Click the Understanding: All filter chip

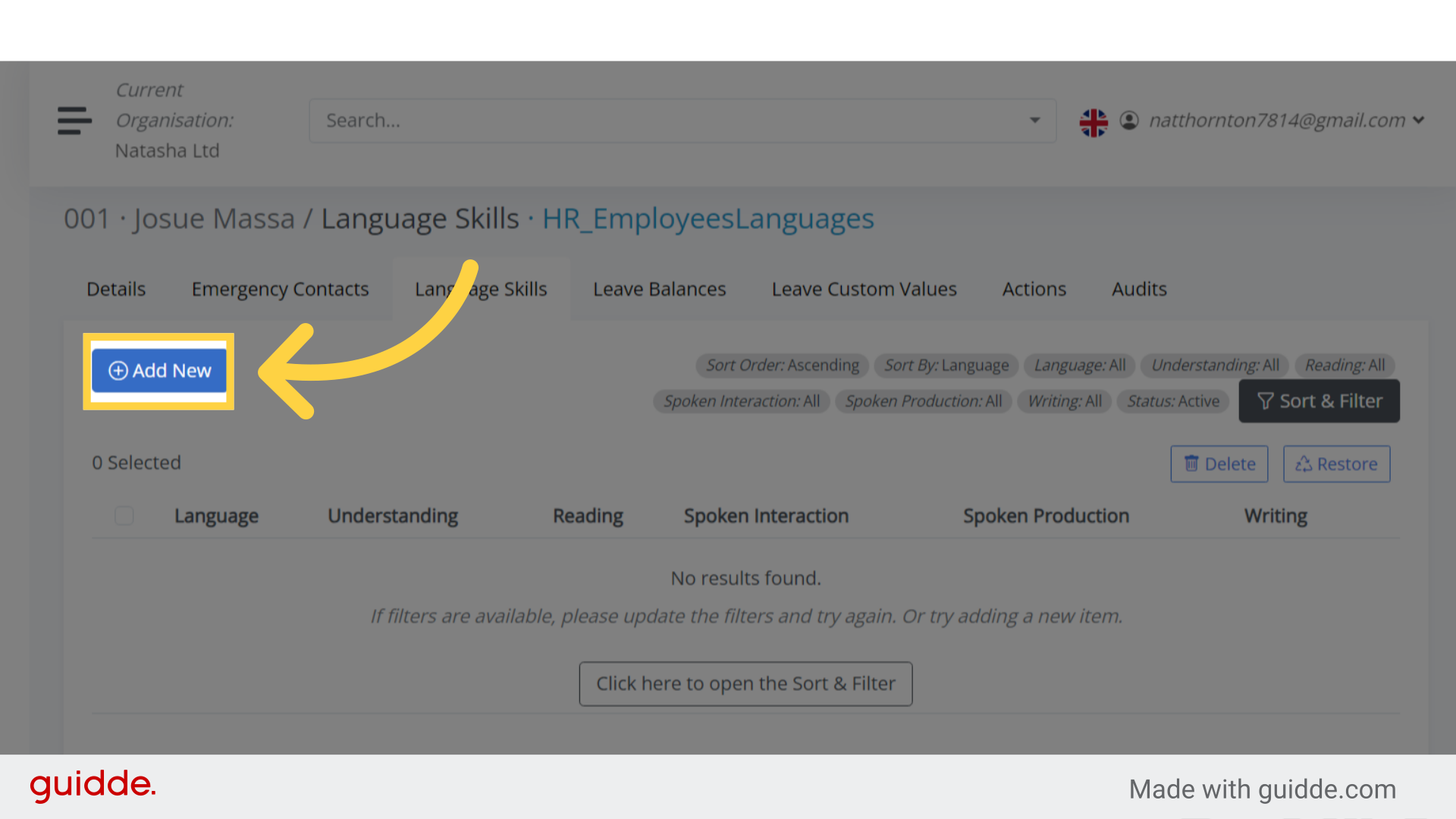click(1215, 366)
